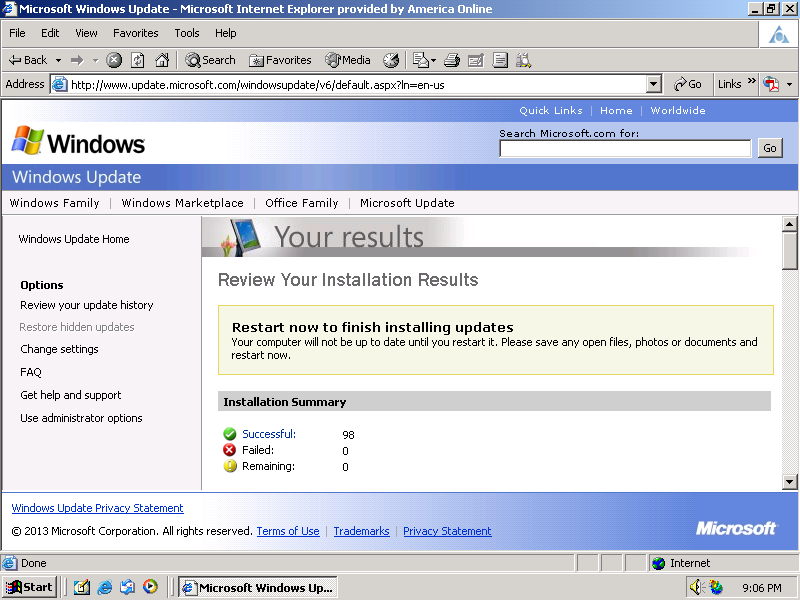Open the View menu
The image size is (800, 600).
86,33
